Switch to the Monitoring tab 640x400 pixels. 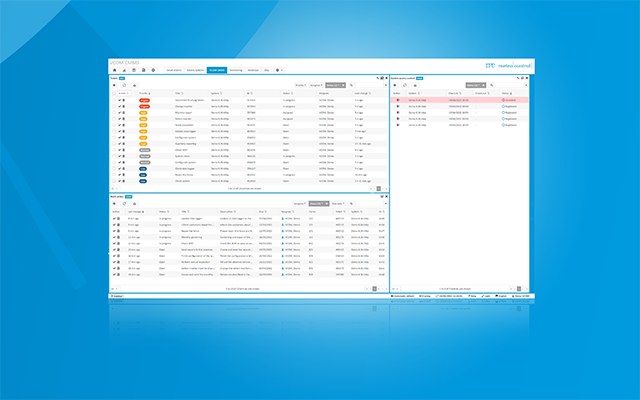coord(236,70)
